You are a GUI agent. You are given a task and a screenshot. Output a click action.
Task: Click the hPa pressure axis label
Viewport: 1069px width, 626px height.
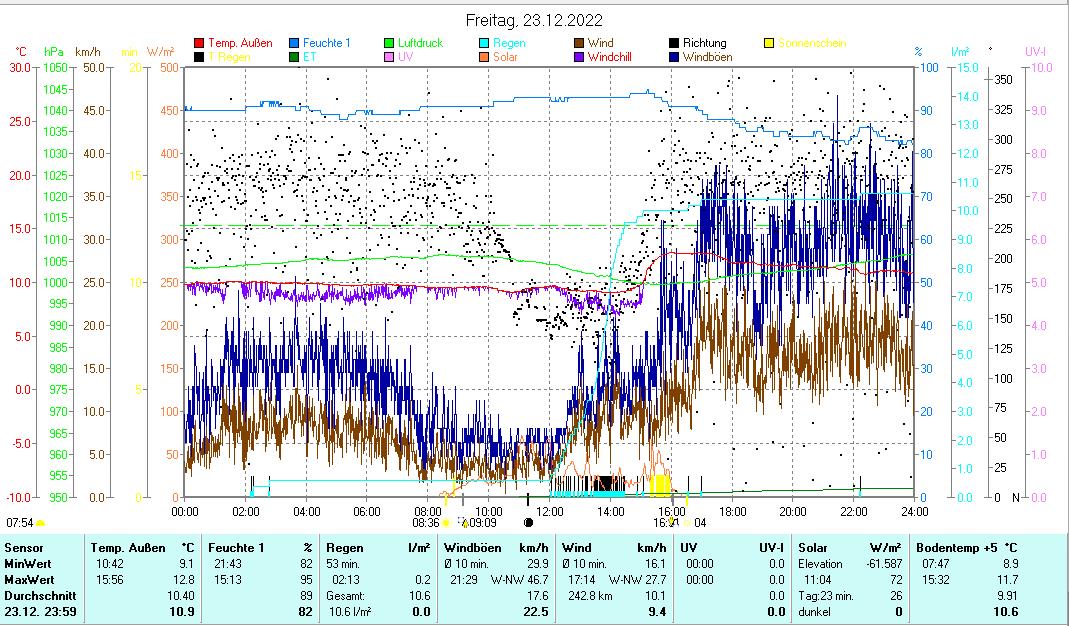[x=53, y=52]
